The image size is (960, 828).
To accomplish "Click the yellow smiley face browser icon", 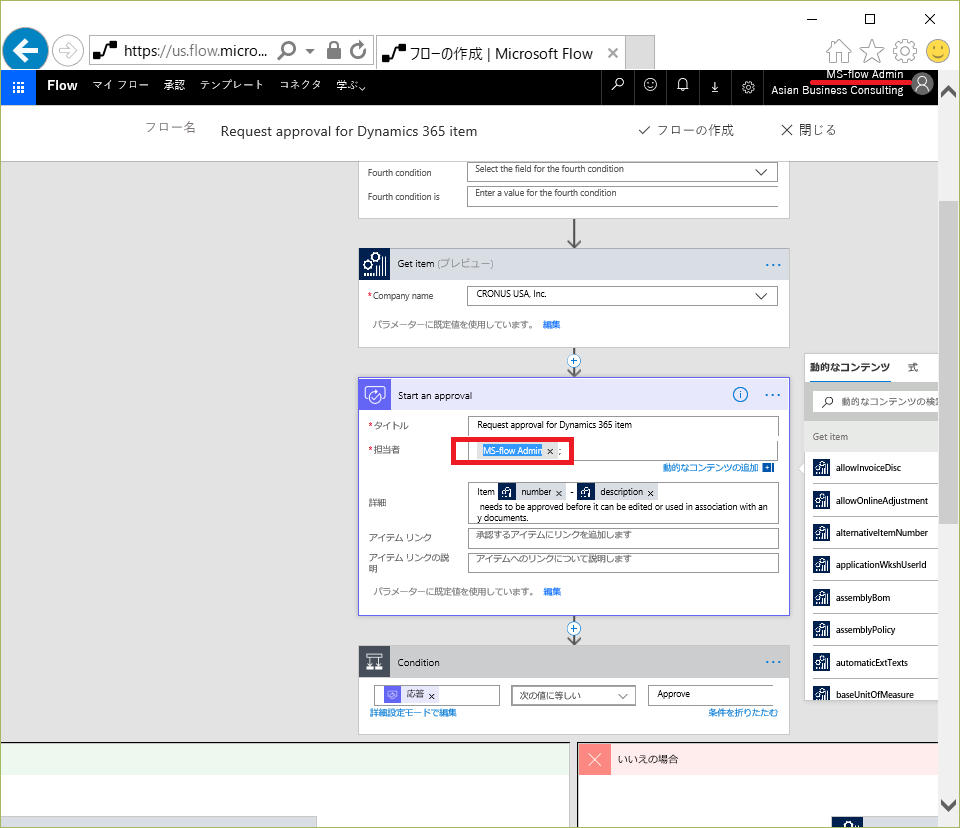I will 937,51.
